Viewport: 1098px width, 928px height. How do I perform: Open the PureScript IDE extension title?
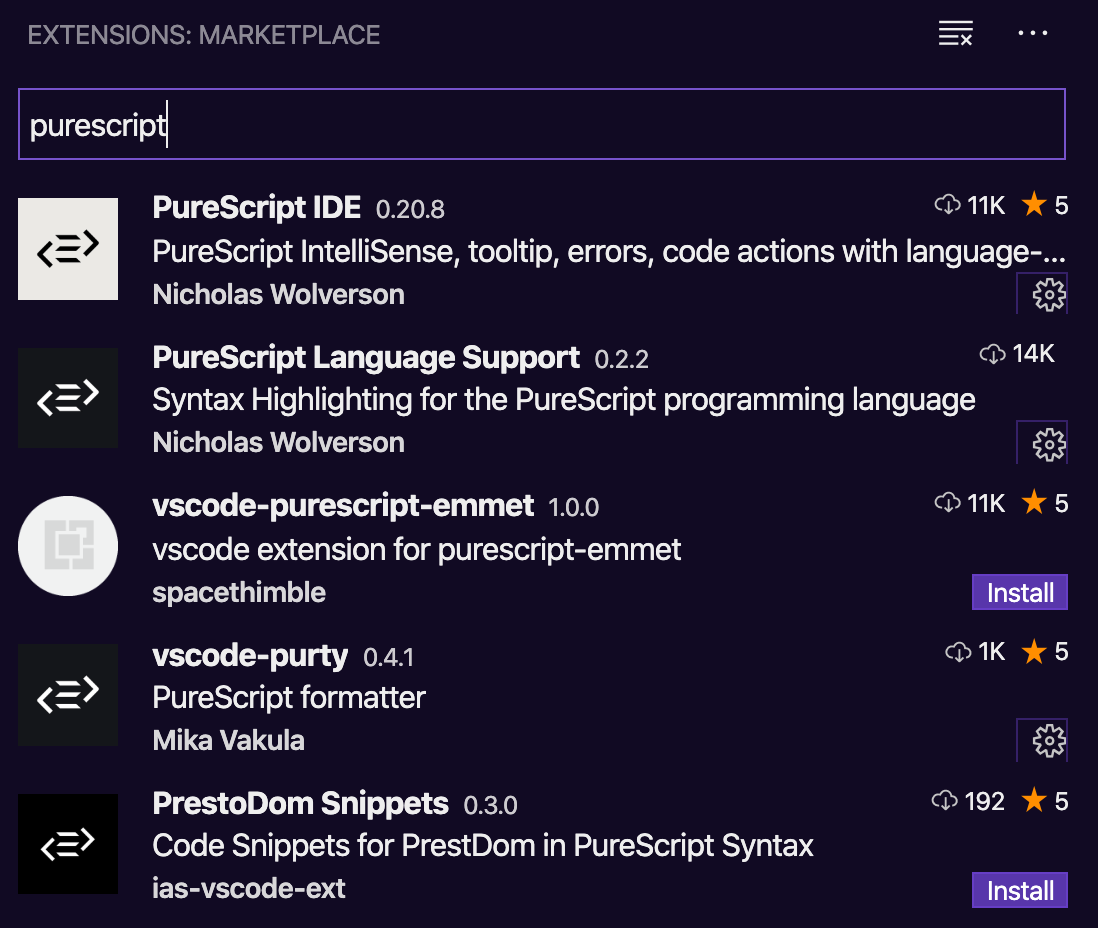pyautogui.click(x=257, y=207)
